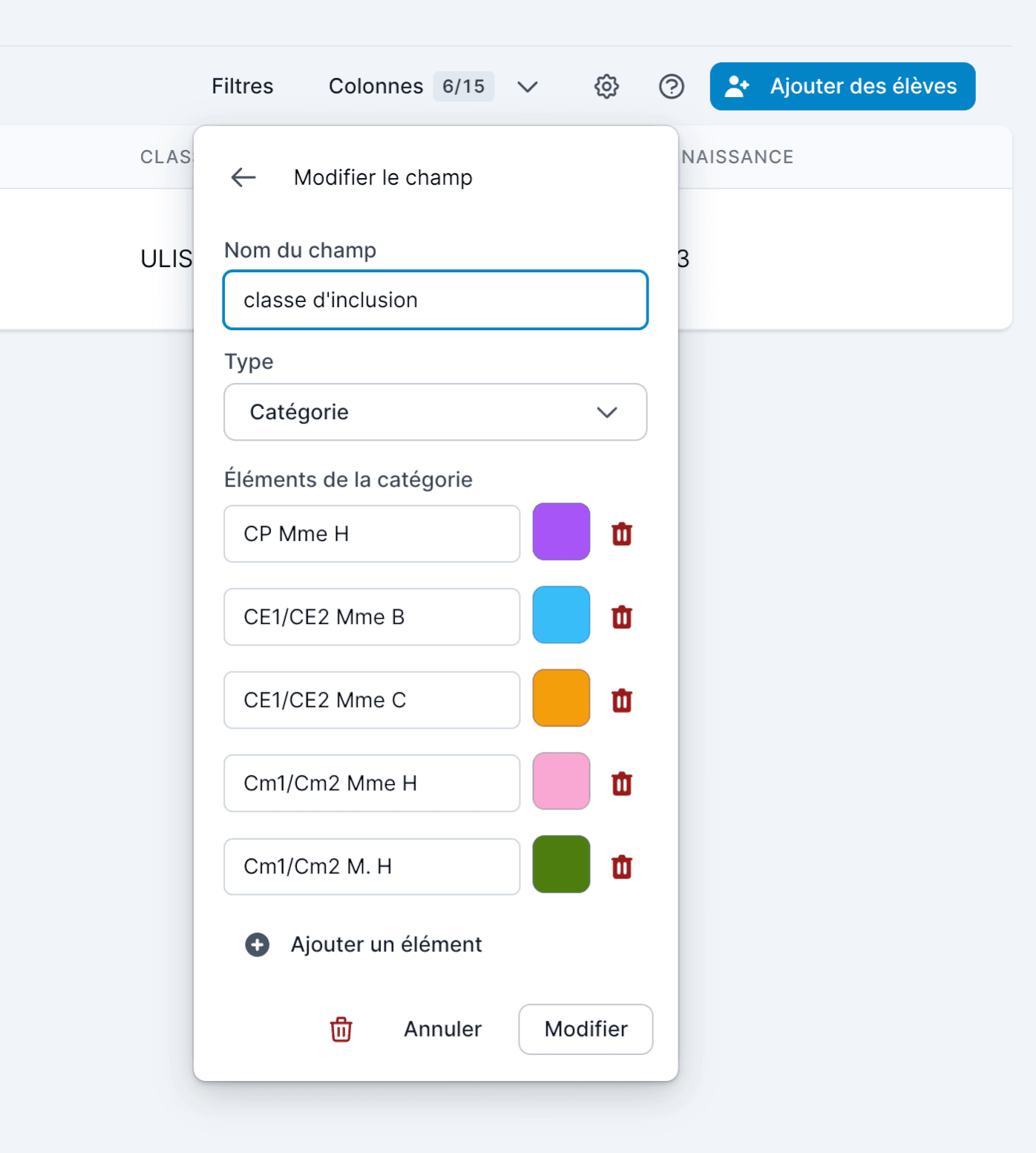Edit the Cm1/Cm2 M. H text field
1036x1153 pixels.
[x=371, y=866]
